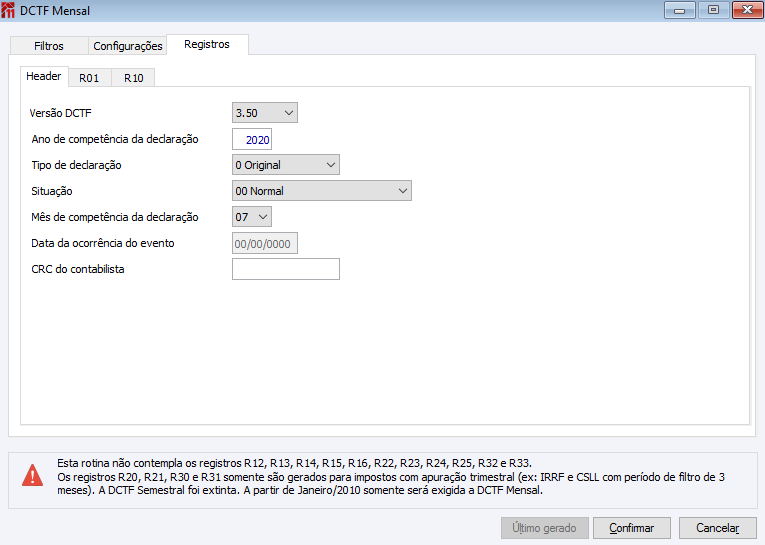
Task: Maximize the DCTF Mensal window
Action: coord(713,10)
